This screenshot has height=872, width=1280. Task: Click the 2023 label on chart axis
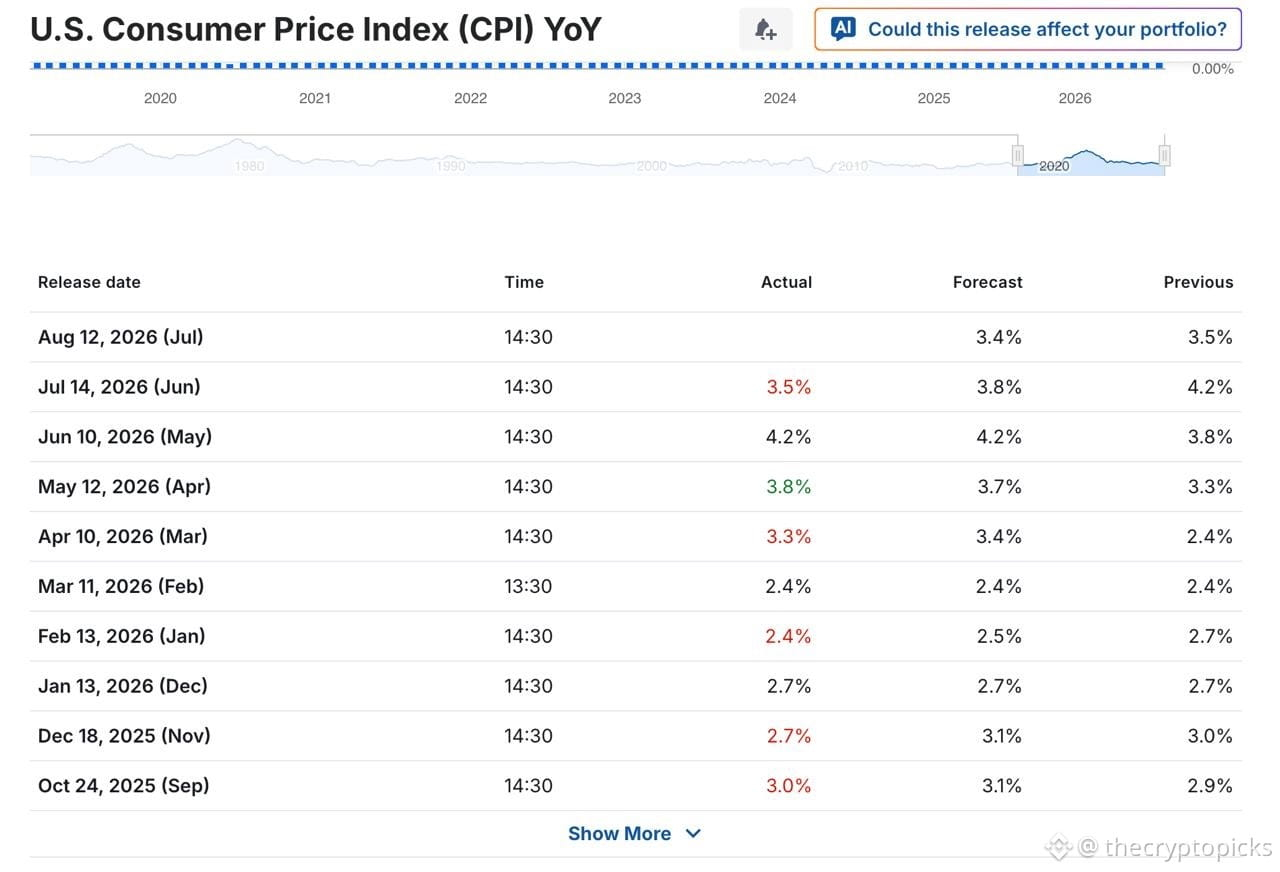click(625, 98)
